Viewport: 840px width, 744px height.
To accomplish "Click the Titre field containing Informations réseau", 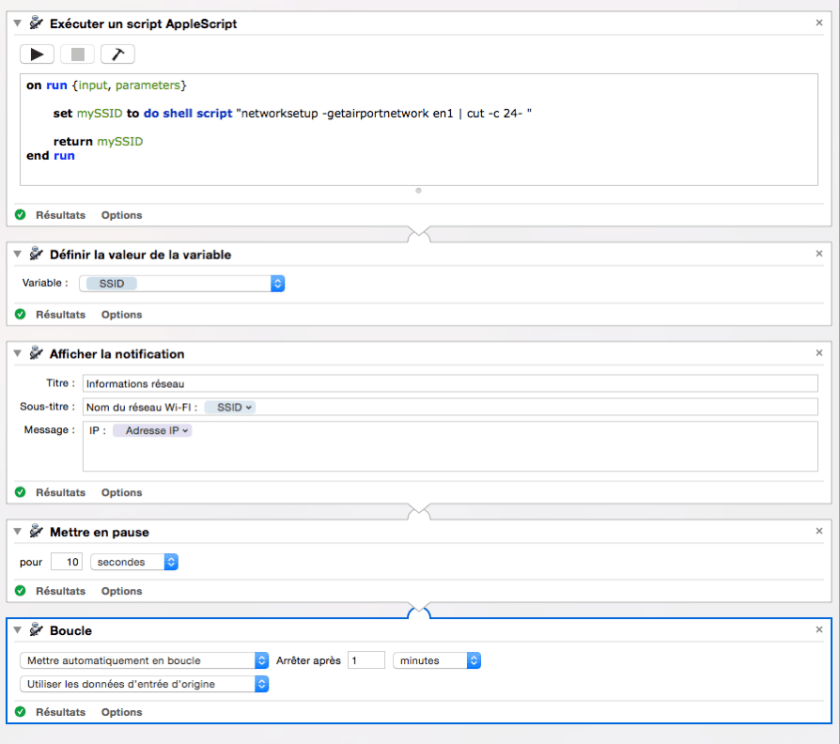I will pos(448,383).
